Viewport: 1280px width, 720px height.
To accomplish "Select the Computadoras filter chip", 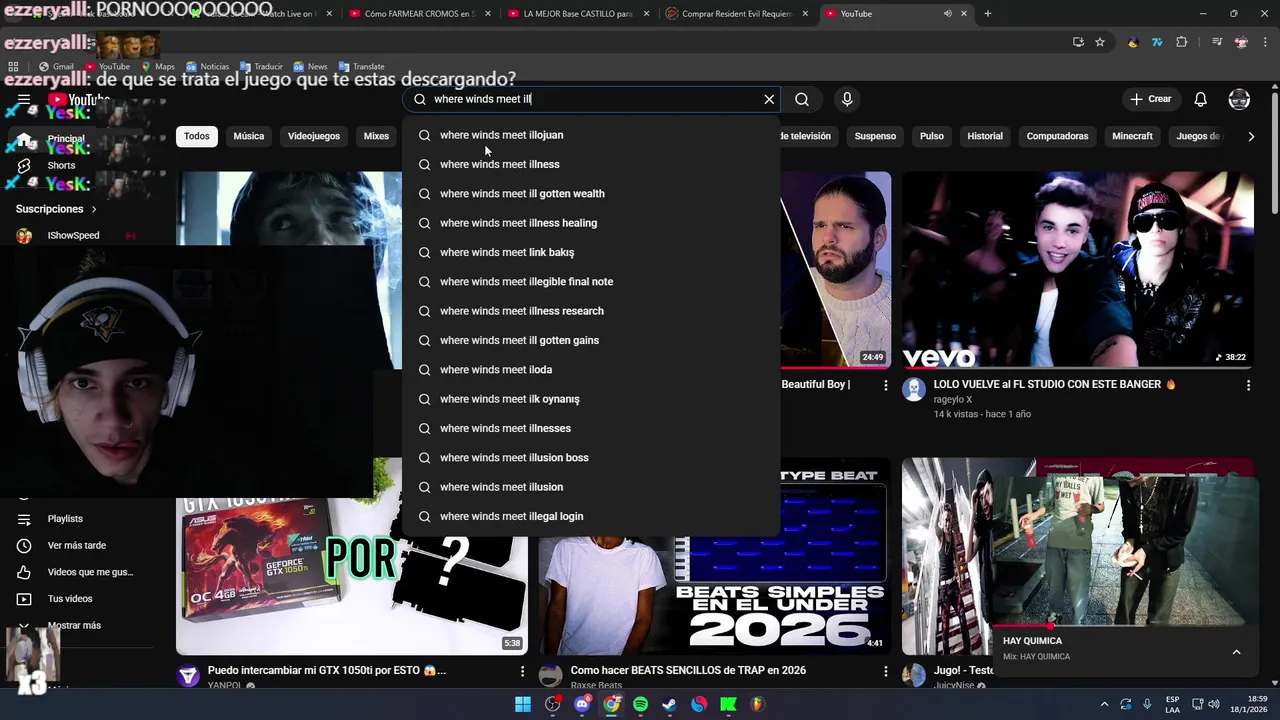I will pos(1057,136).
